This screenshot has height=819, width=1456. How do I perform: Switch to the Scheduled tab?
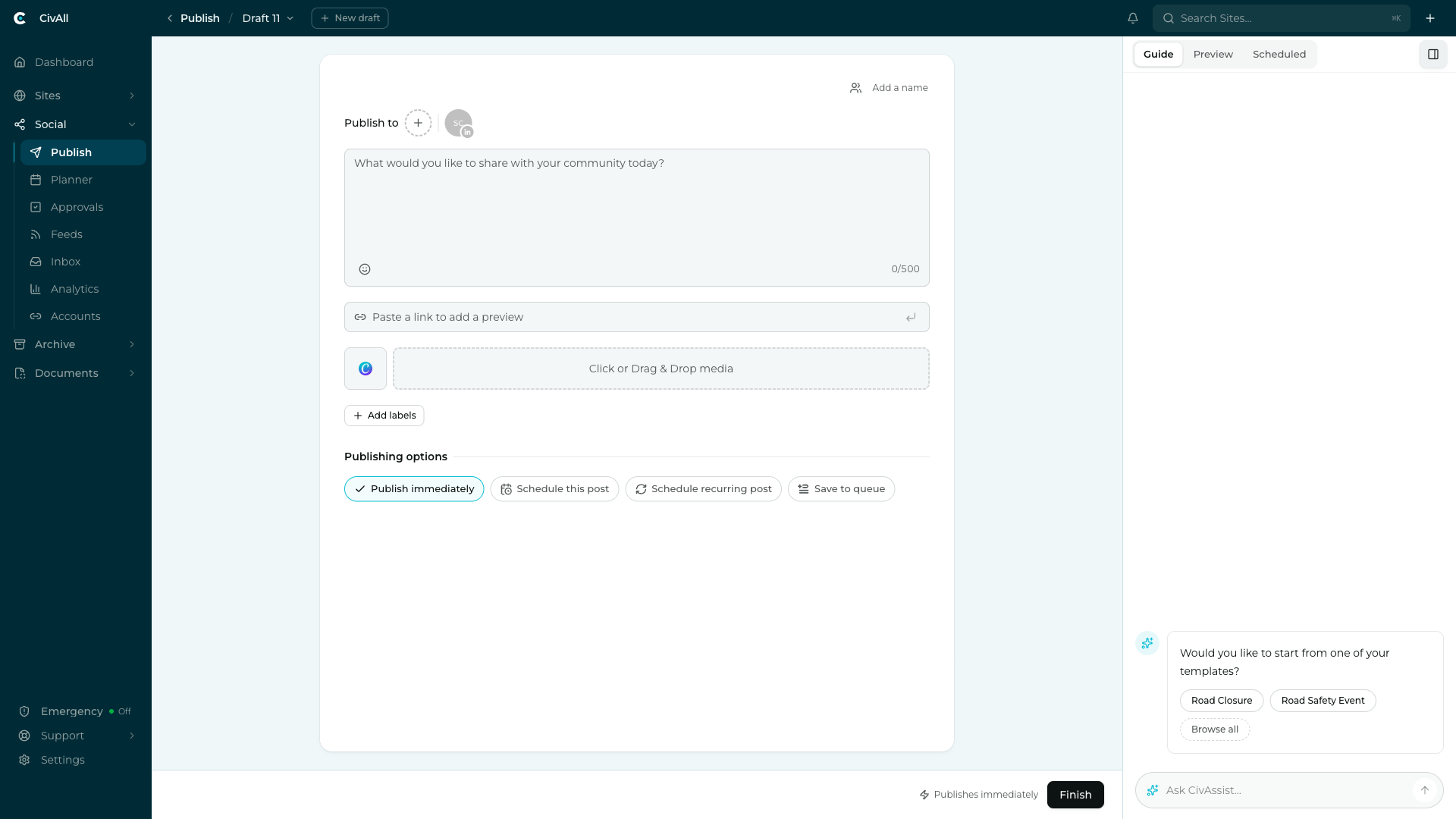(x=1279, y=55)
